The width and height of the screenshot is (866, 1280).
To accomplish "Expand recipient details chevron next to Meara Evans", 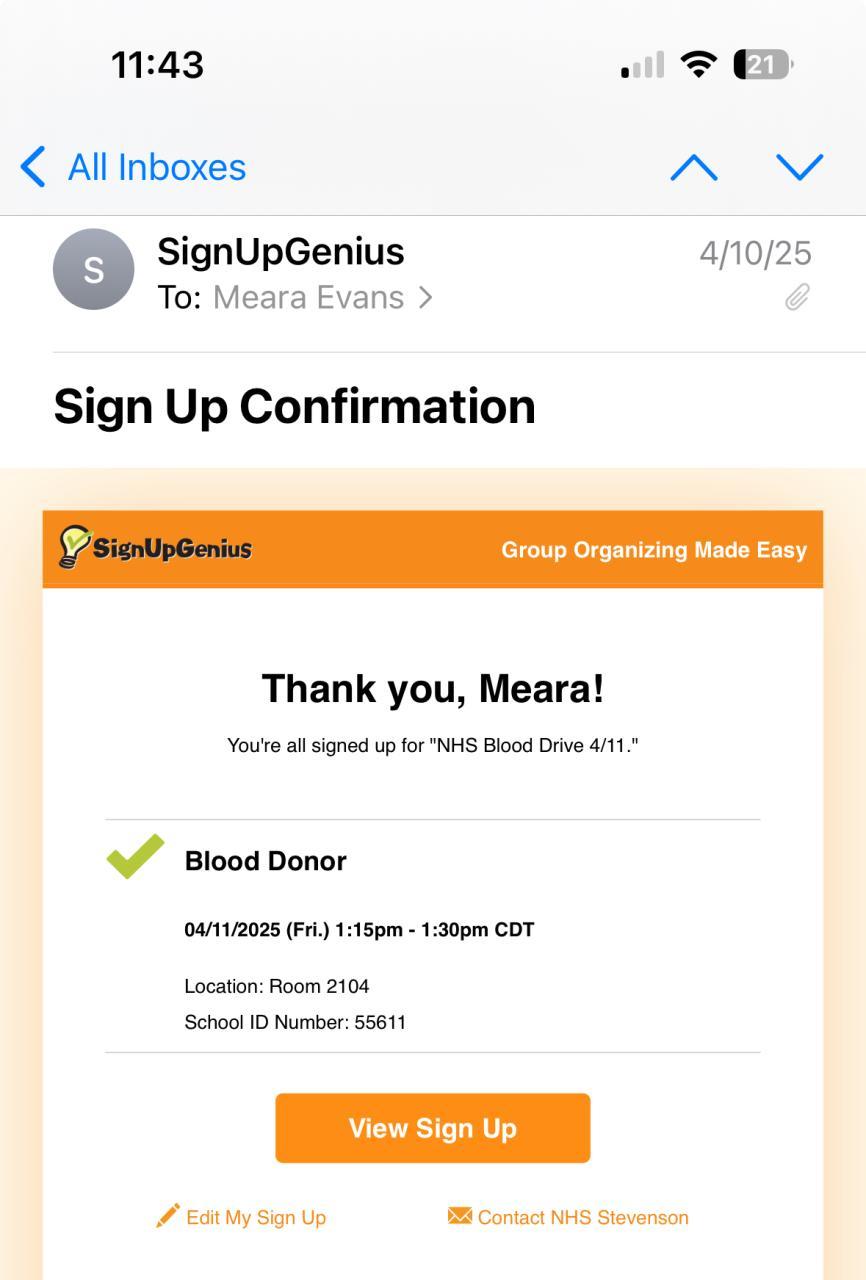I will (426, 297).
